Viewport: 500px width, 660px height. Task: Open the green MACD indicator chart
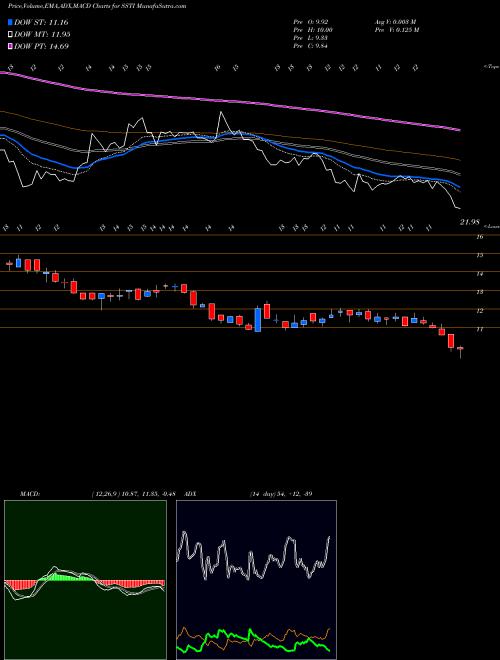point(85,580)
